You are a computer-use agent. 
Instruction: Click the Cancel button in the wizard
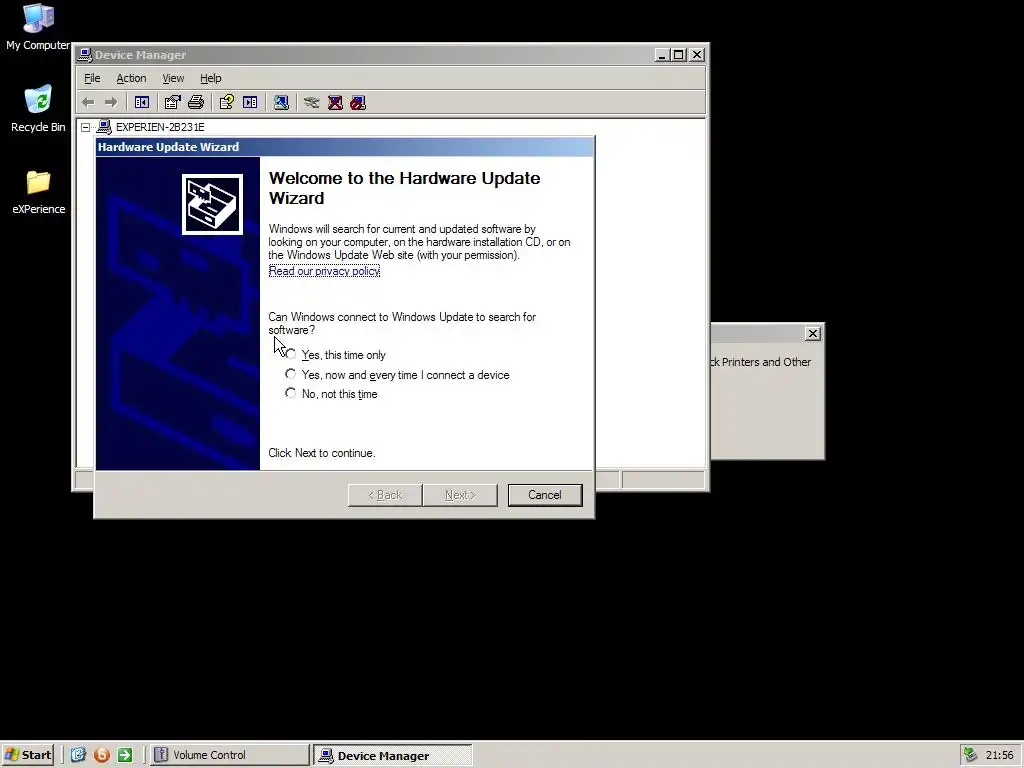(545, 495)
